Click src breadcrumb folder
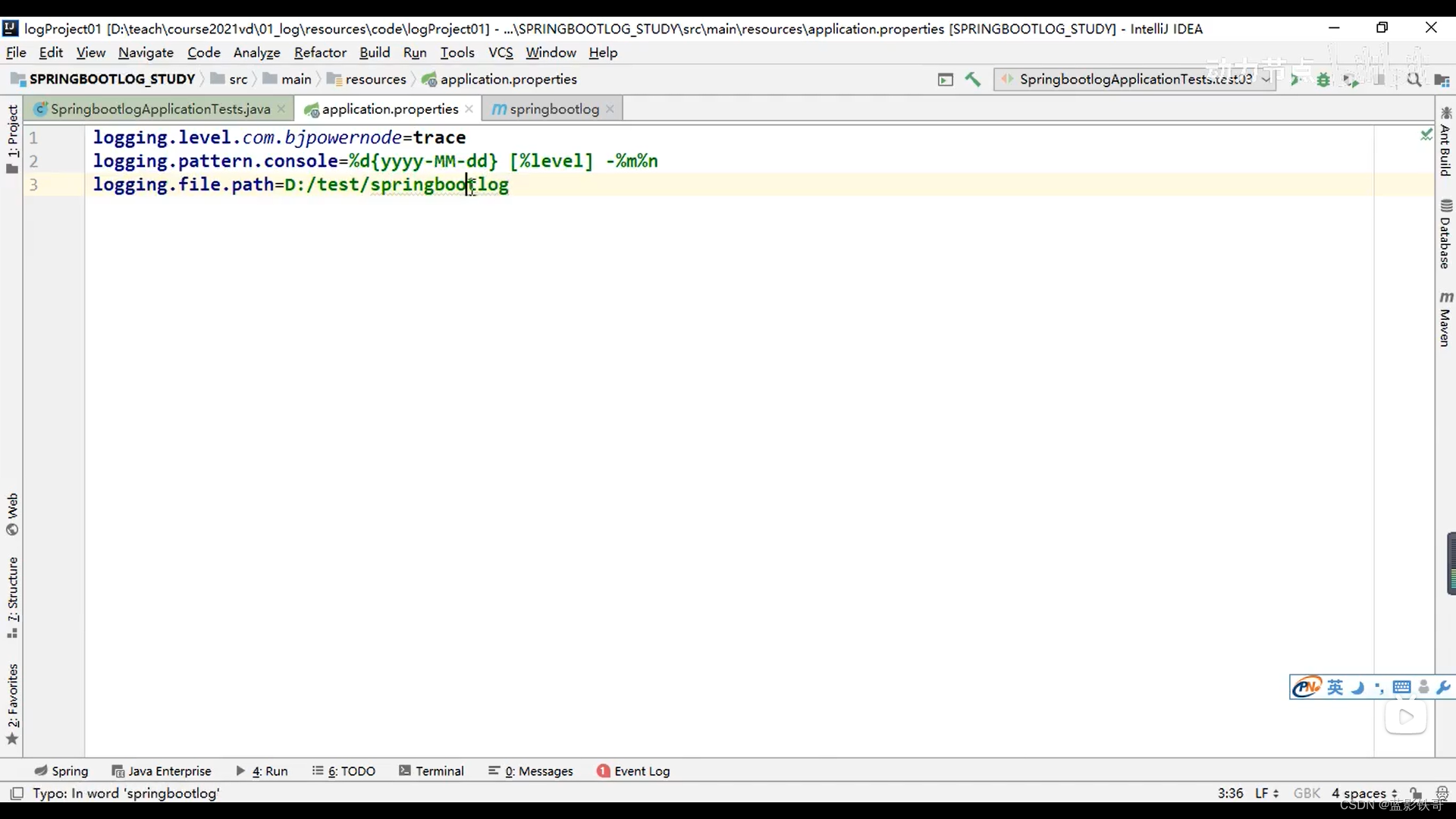 tap(230, 79)
